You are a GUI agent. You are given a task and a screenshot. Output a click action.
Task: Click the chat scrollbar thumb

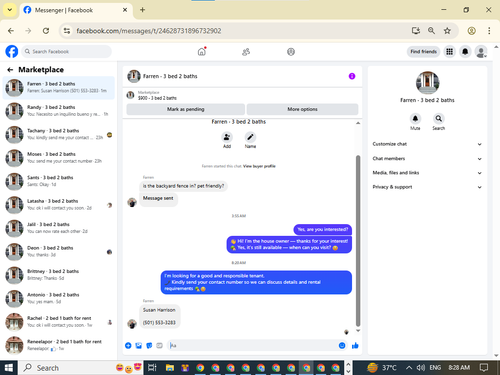(x=358, y=241)
